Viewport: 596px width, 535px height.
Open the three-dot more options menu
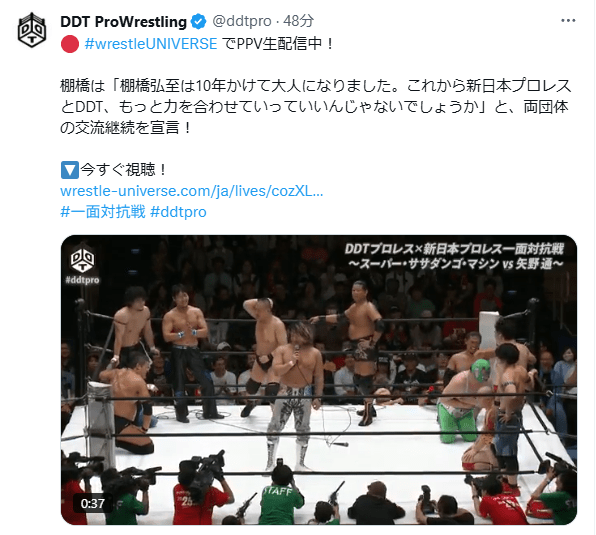click(568, 21)
